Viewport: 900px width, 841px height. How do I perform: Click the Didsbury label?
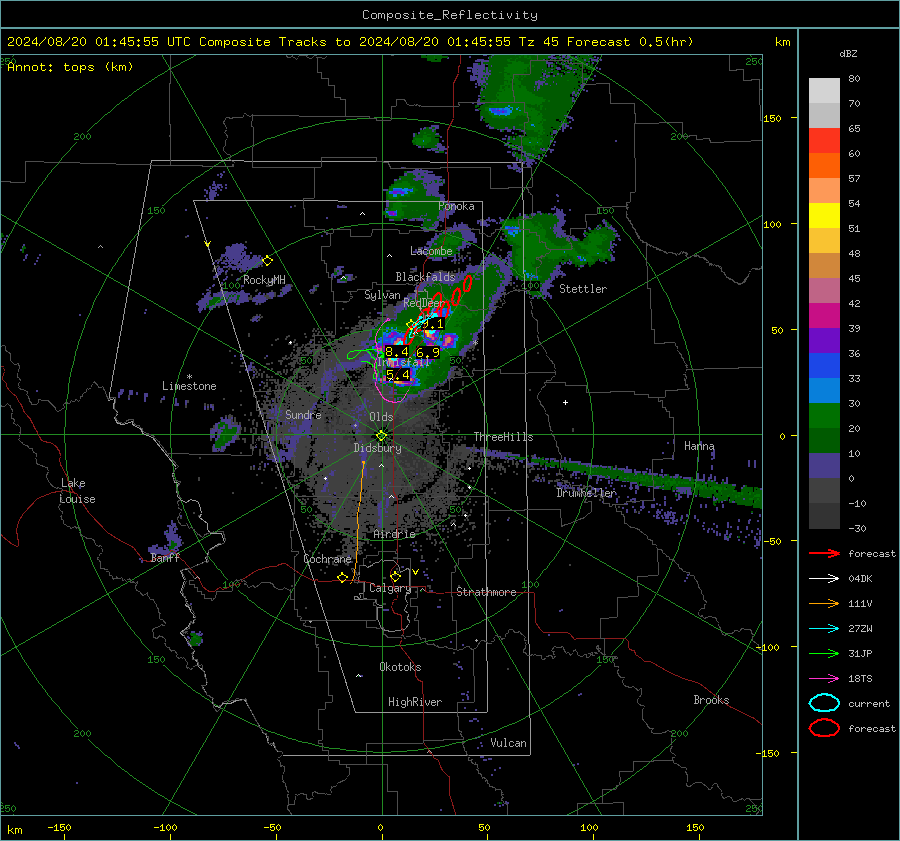pos(377,448)
